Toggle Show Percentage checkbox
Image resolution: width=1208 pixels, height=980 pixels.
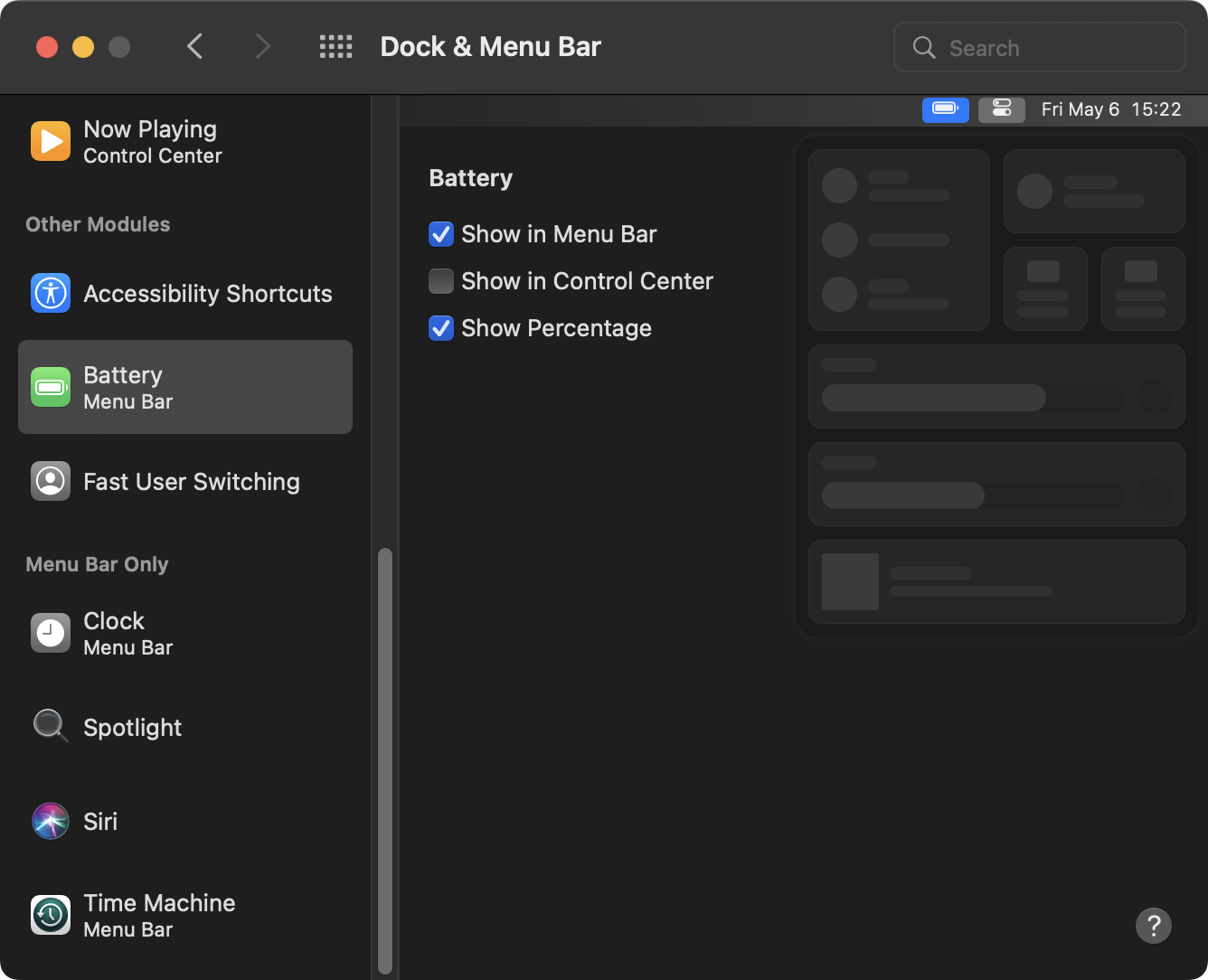point(441,328)
